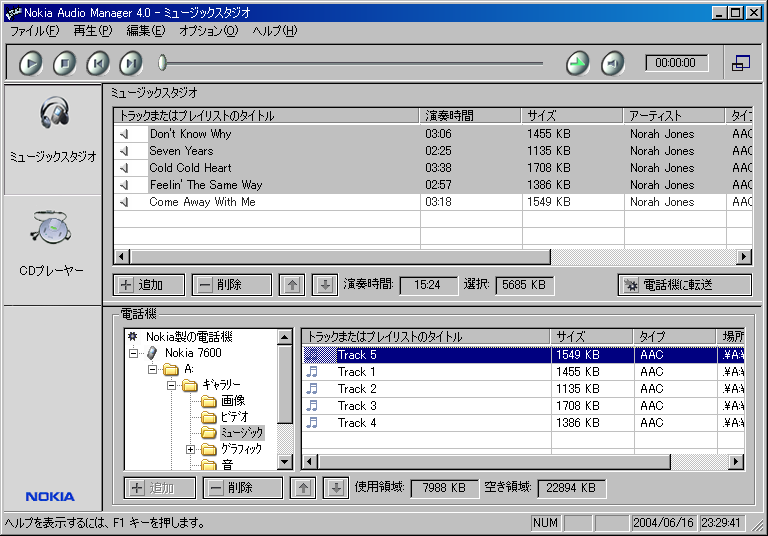The image size is (768, 536).
Task: Click the A: drive folder icon
Action: [x=170, y=369]
